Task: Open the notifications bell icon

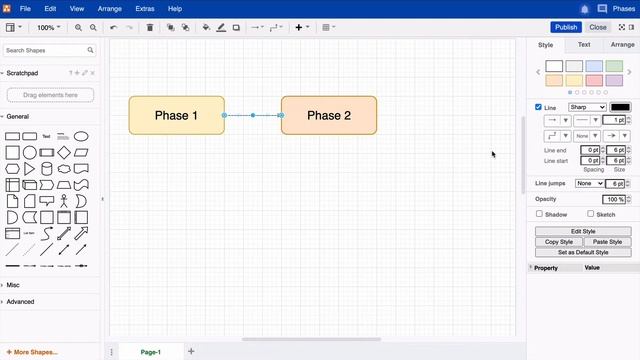Action: coord(584,9)
